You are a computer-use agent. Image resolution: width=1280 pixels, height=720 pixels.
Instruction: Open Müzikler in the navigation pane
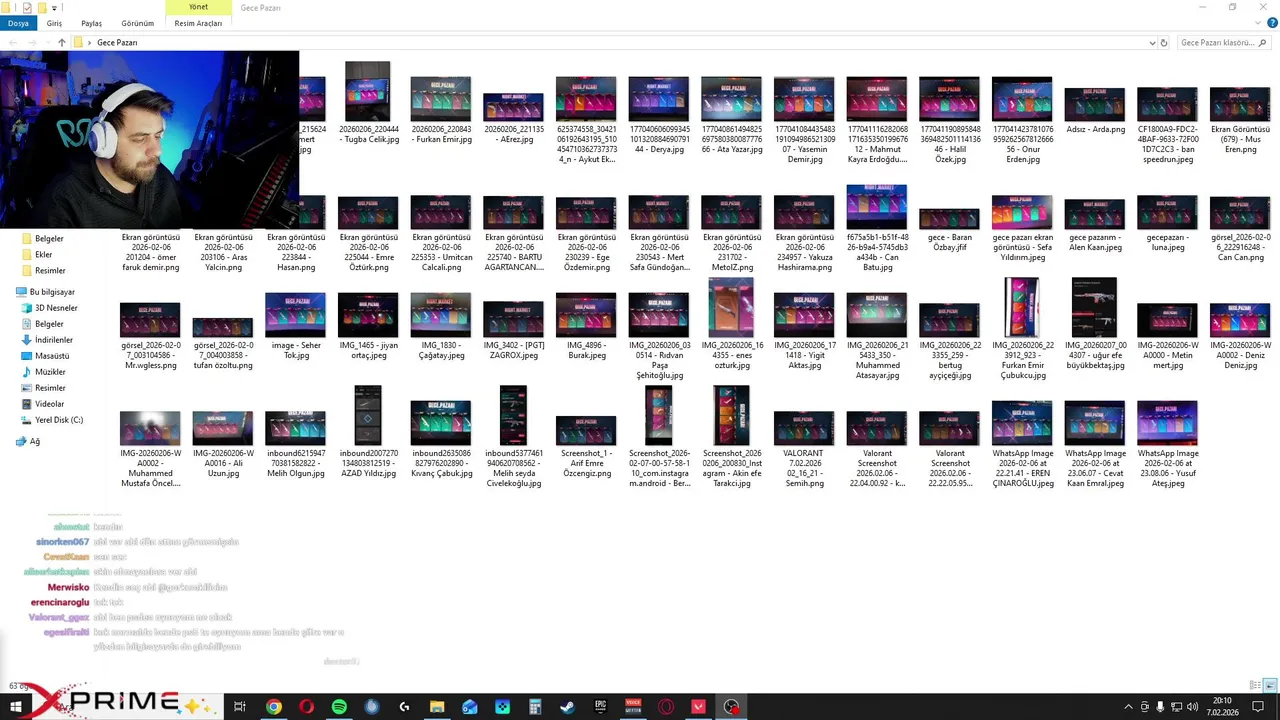(51, 372)
